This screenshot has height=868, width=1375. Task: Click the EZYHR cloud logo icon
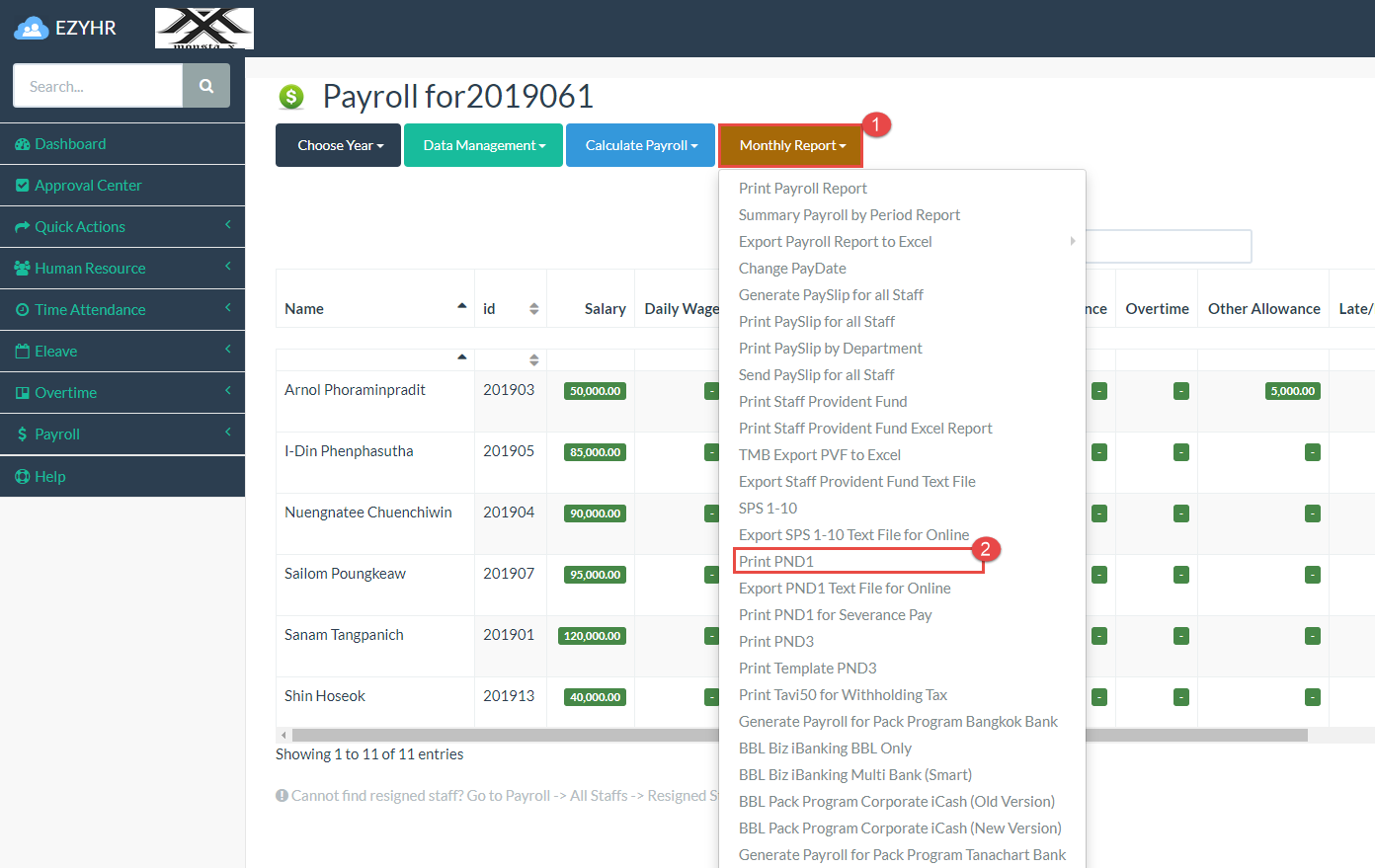click(32, 29)
